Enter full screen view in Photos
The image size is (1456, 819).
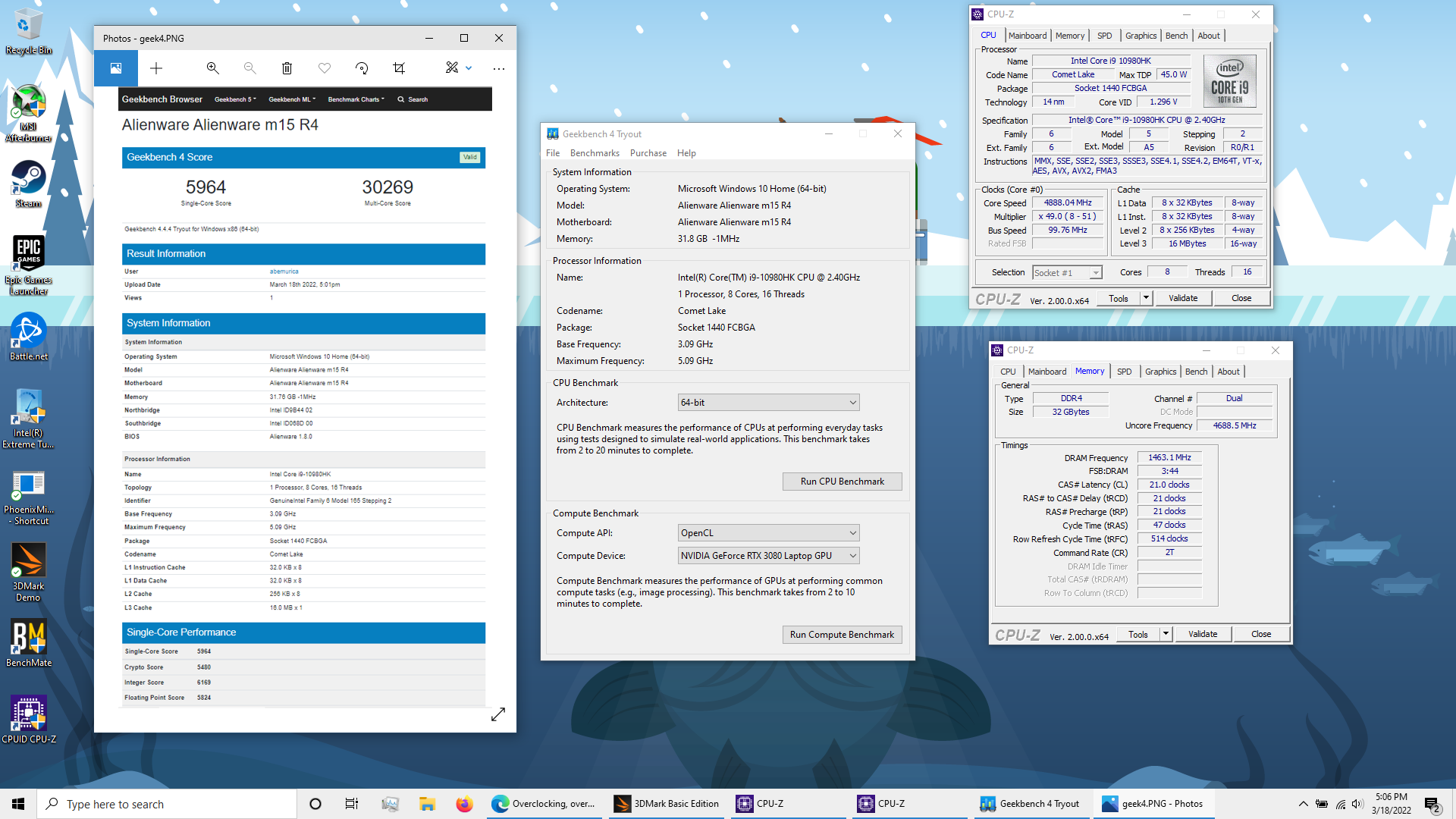pyautogui.click(x=498, y=714)
